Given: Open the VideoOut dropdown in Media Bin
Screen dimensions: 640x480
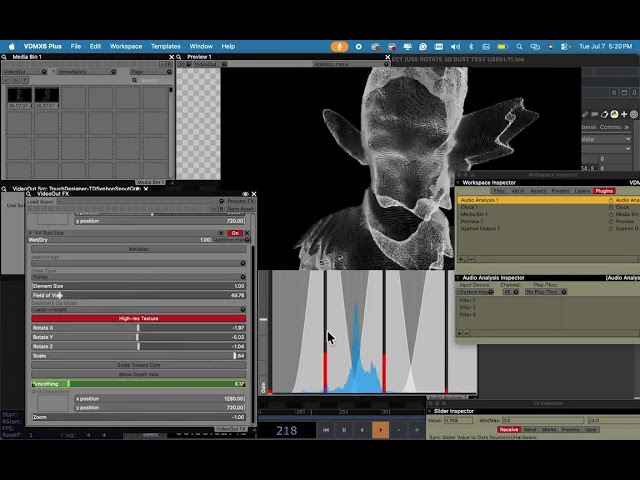Looking at the screenshot, I should [x=24, y=72].
